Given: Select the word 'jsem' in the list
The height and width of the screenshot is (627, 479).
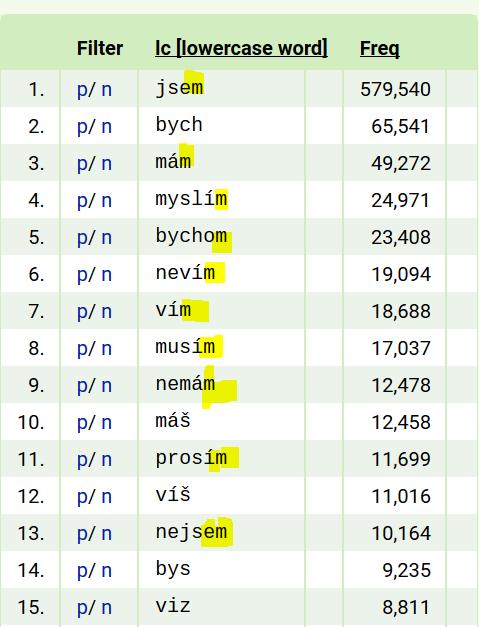Looking at the screenshot, I should pos(179,88).
